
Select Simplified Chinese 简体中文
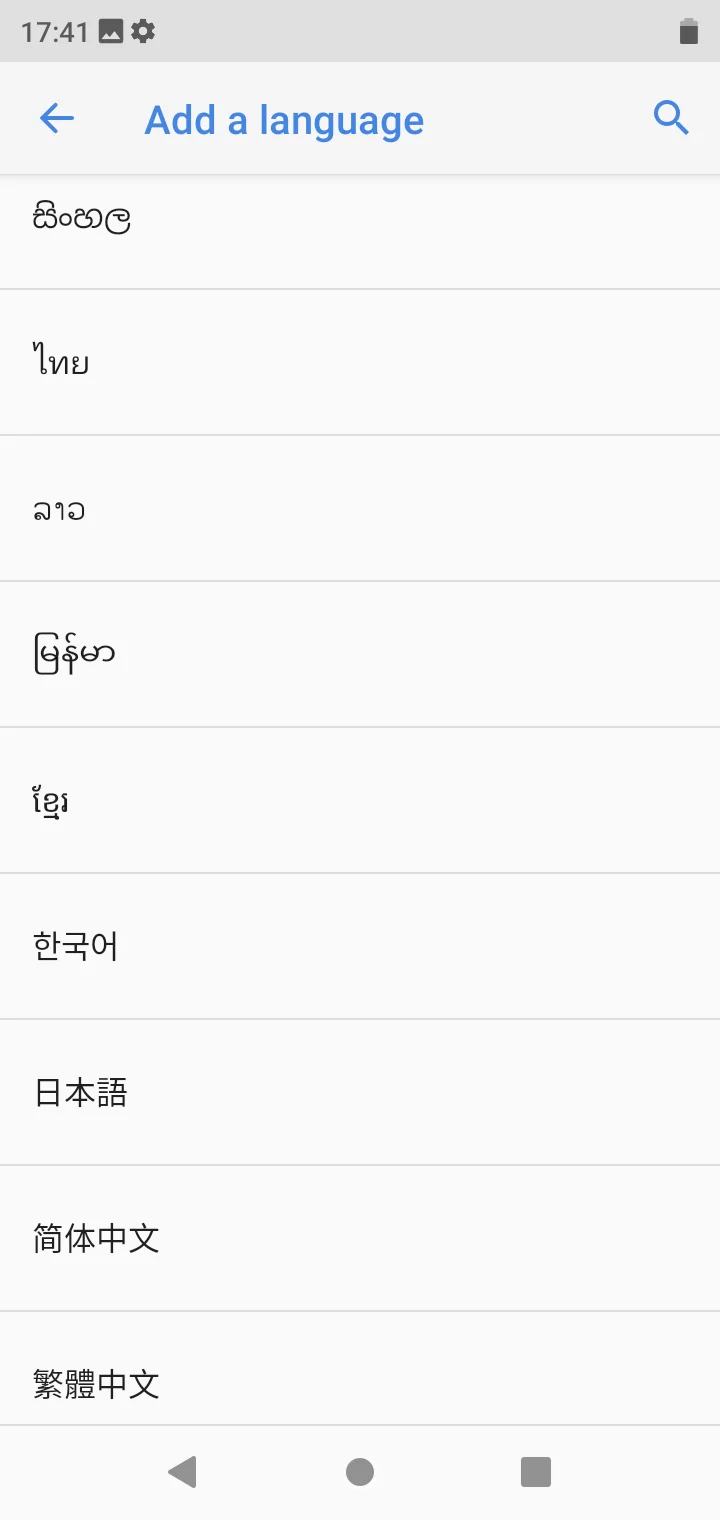pos(360,1238)
